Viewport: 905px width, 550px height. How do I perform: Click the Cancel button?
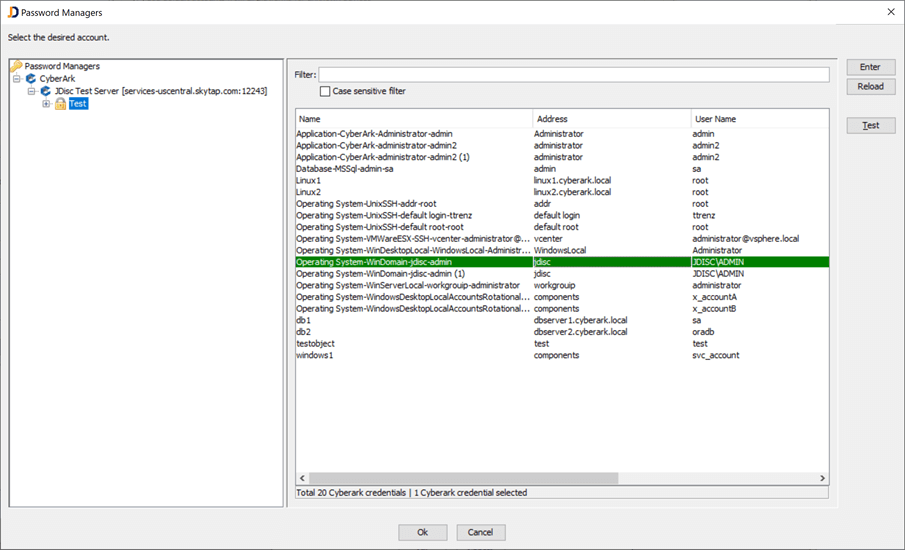coord(480,532)
